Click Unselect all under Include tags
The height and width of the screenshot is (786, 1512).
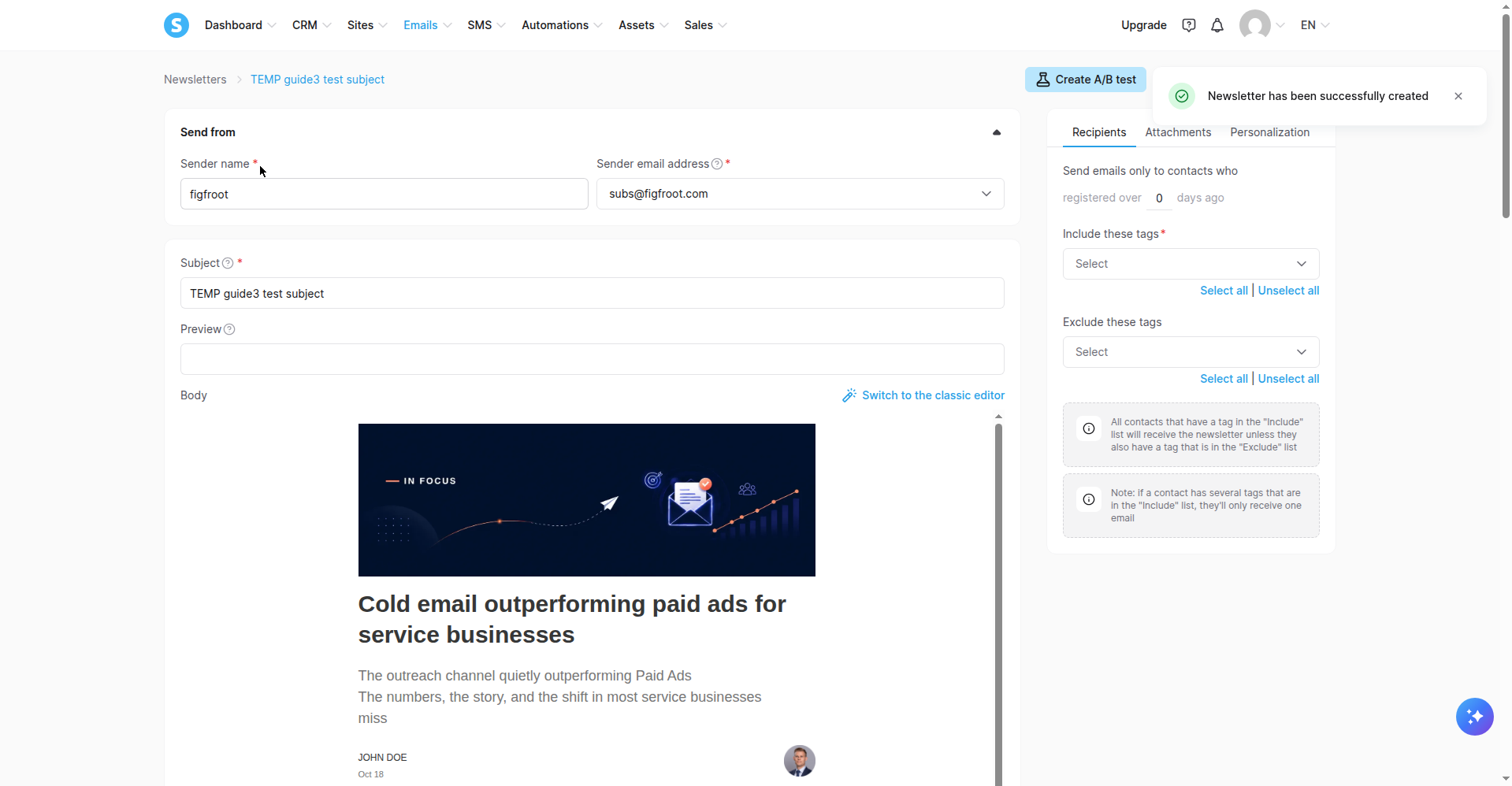tap(1288, 291)
